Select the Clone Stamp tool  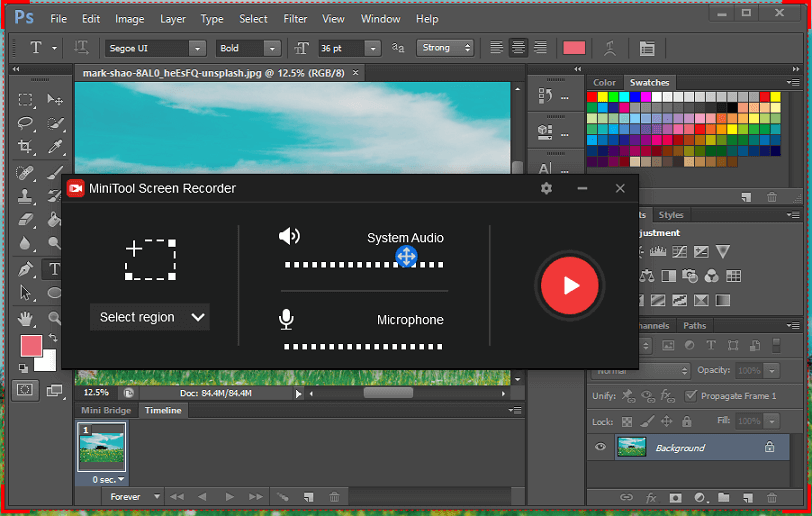pos(25,196)
